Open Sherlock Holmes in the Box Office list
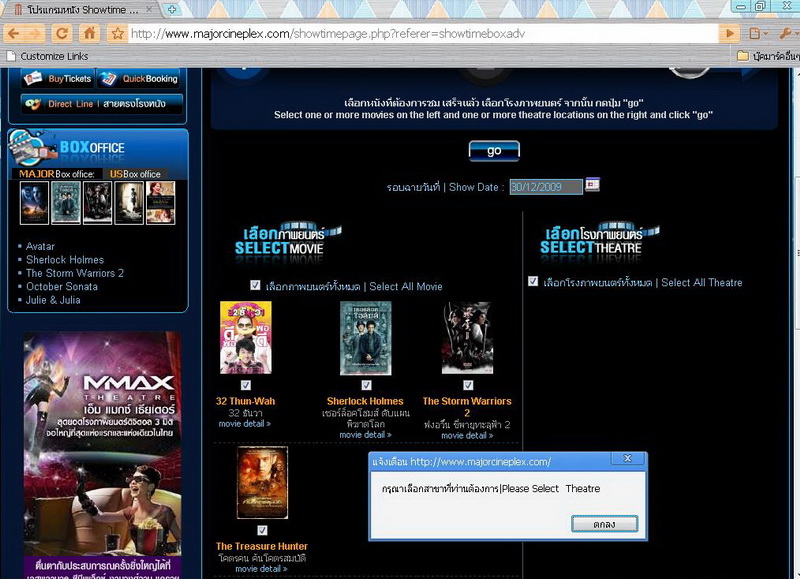 (x=65, y=260)
